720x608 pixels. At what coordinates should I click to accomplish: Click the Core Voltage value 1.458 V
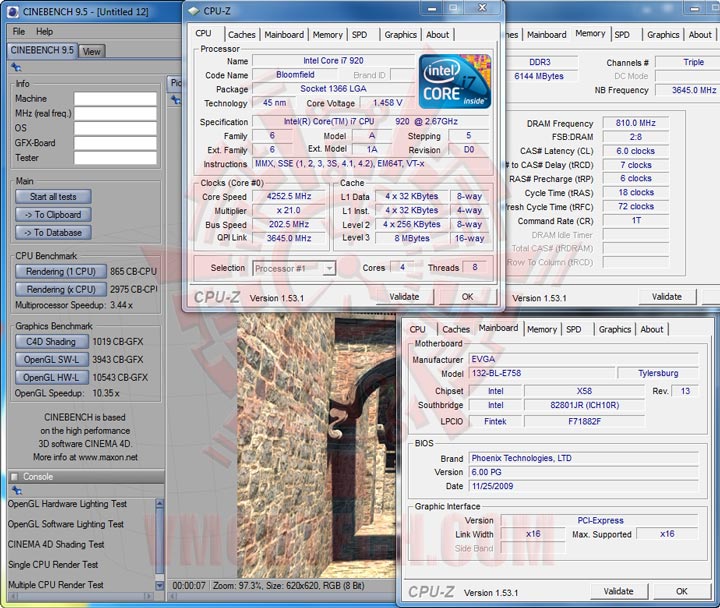click(388, 103)
